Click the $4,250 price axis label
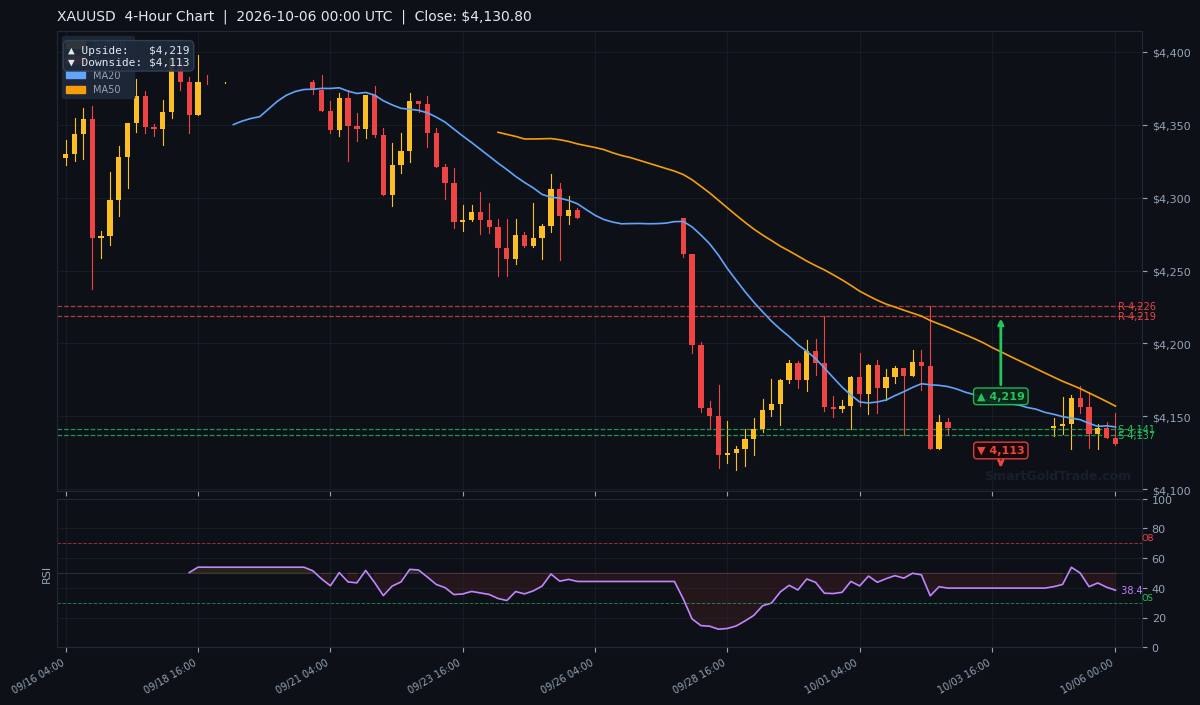This screenshot has height=705, width=1200. click(x=1172, y=272)
